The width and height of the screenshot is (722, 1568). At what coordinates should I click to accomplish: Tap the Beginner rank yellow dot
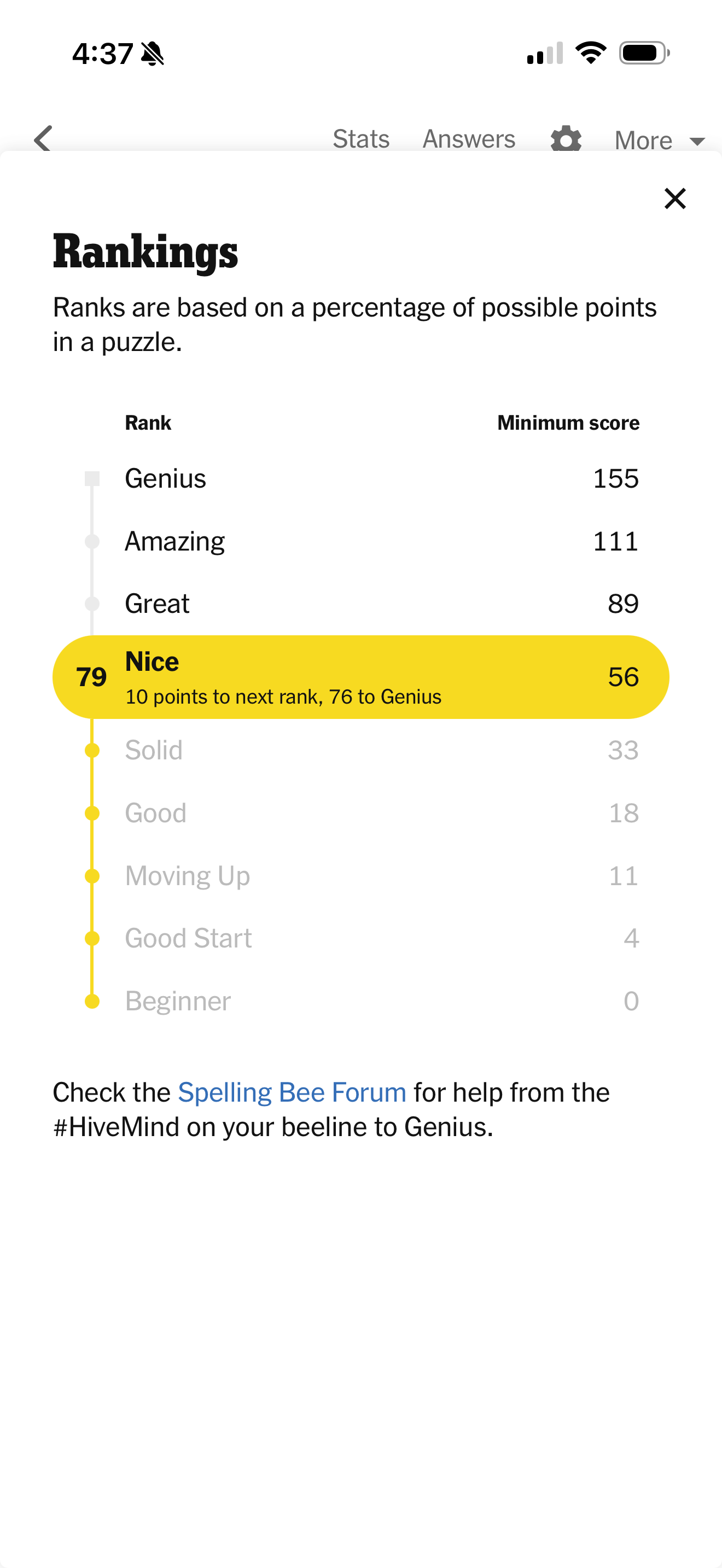click(92, 1001)
